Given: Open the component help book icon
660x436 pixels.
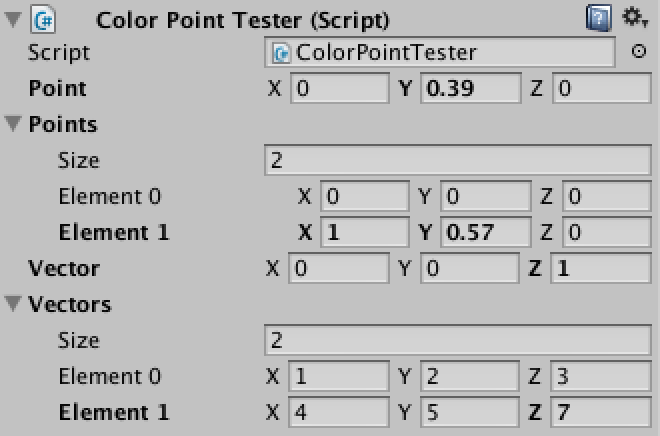Looking at the screenshot, I should pos(599,18).
